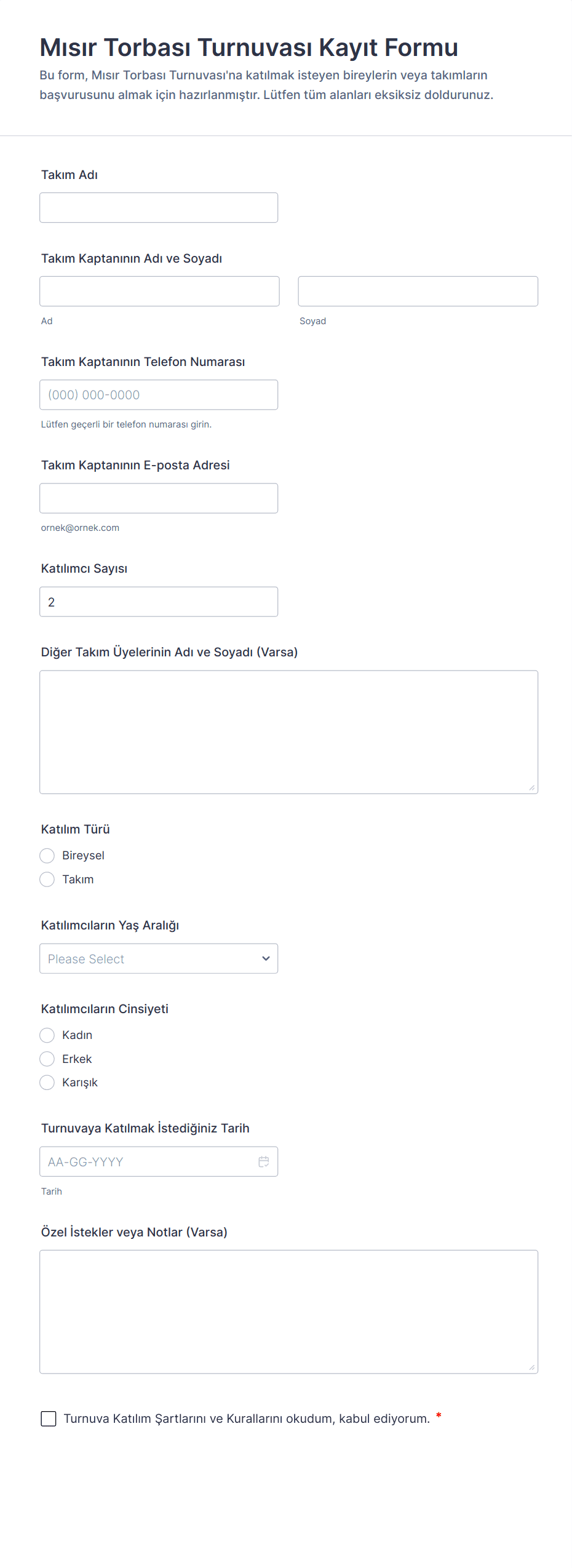Choose Karışık as participant gender
This screenshot has width=572, height=1568.
click(47, 1083)
